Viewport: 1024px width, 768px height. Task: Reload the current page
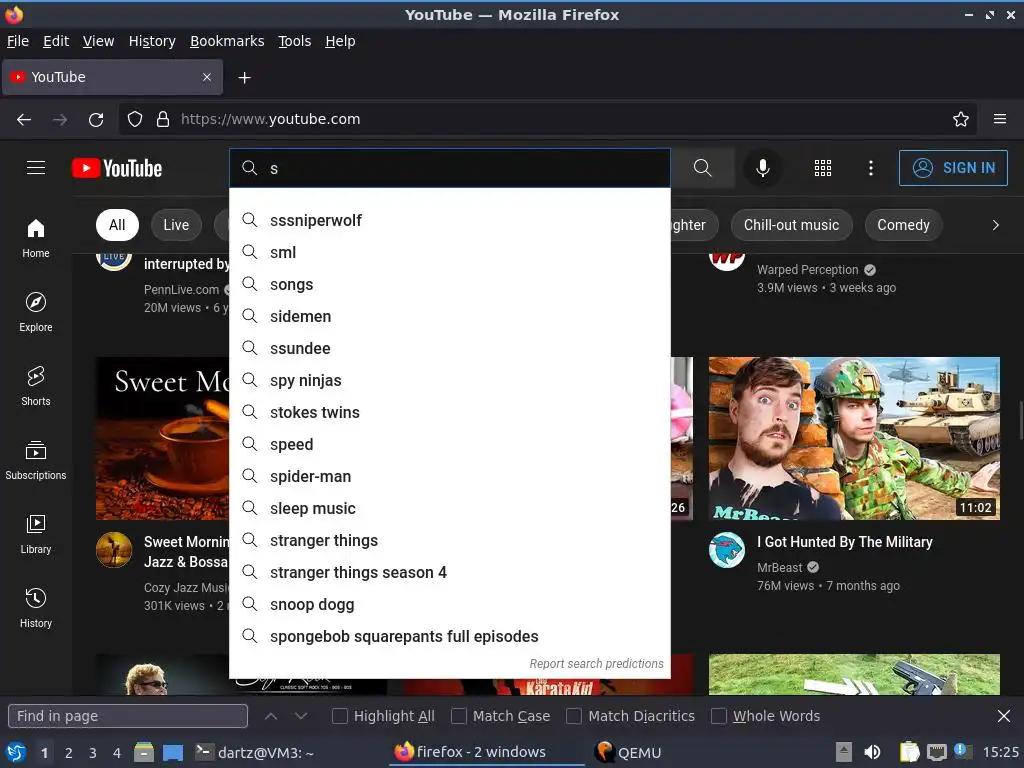click(96, 119)
